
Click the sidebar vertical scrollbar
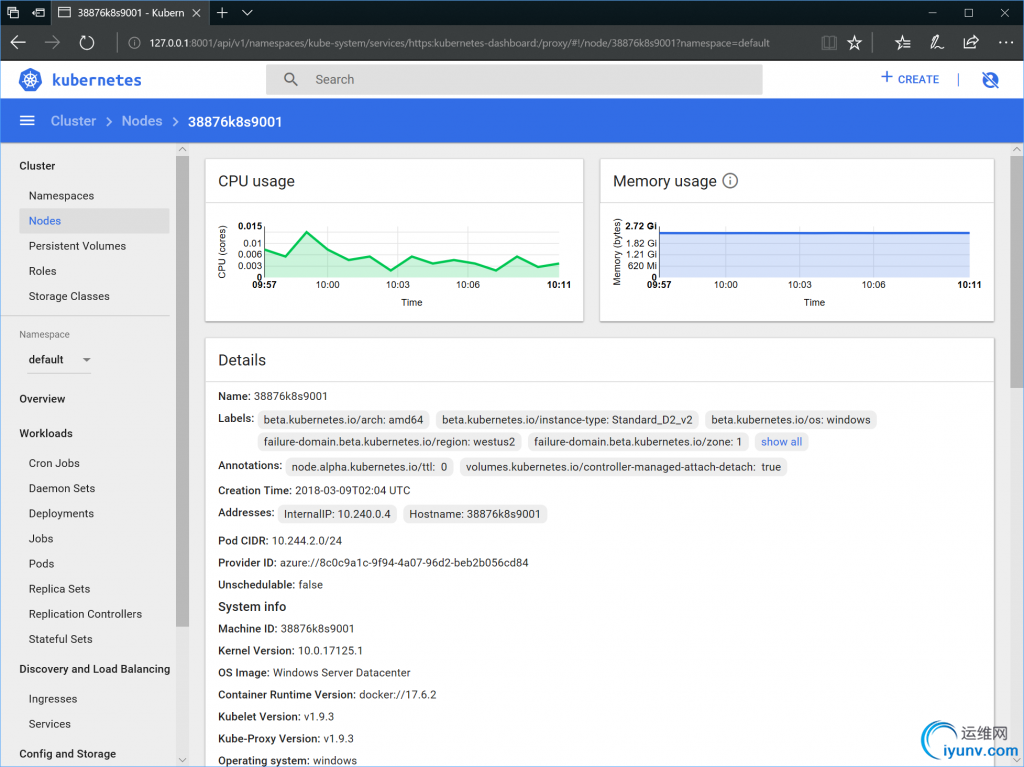tap(182, 391)
